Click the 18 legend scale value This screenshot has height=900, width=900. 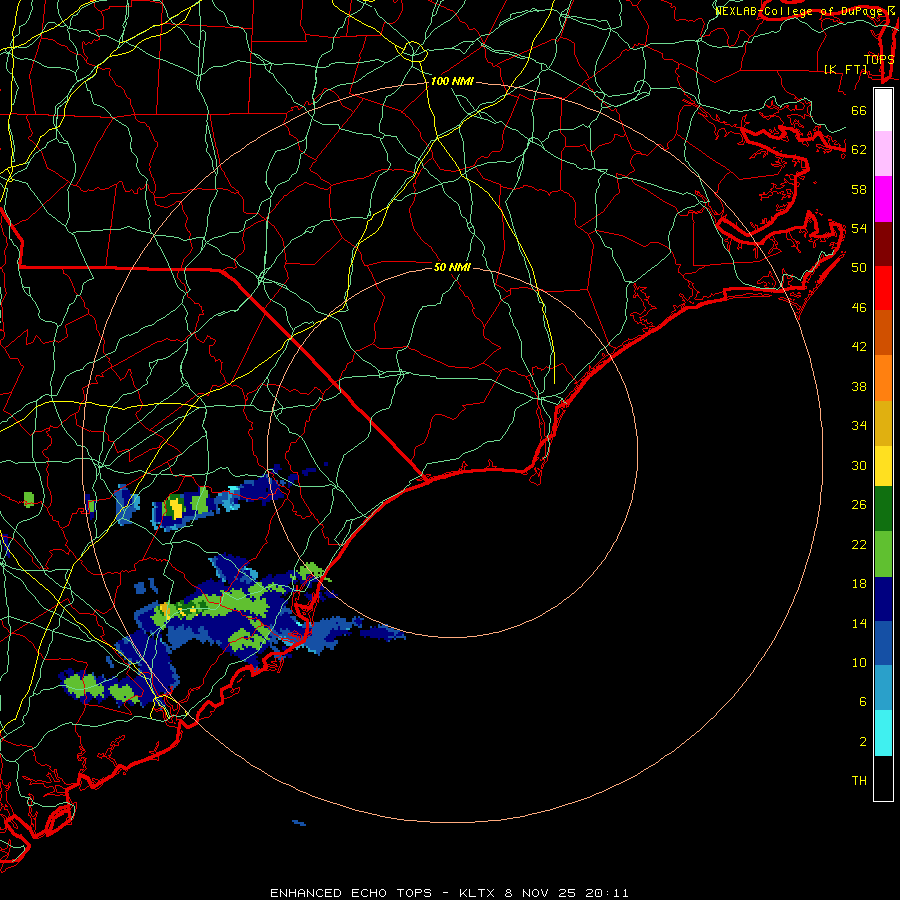coord(859,584)
